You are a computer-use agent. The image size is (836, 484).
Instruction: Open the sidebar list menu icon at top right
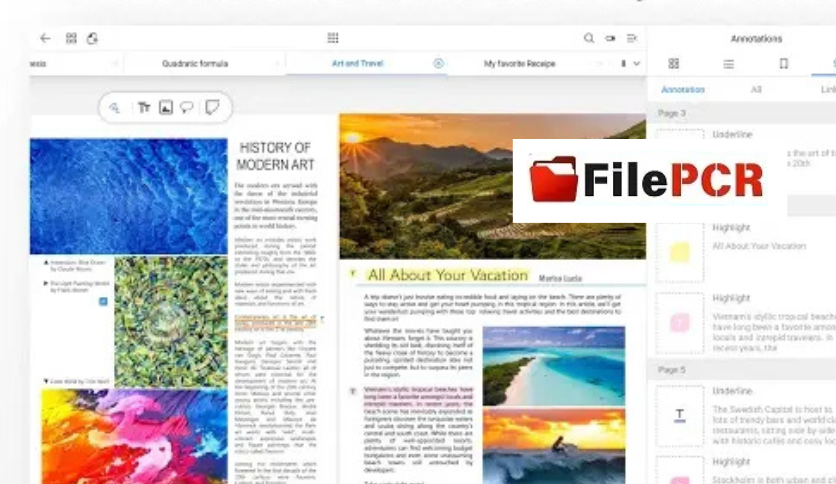point(632,38)
